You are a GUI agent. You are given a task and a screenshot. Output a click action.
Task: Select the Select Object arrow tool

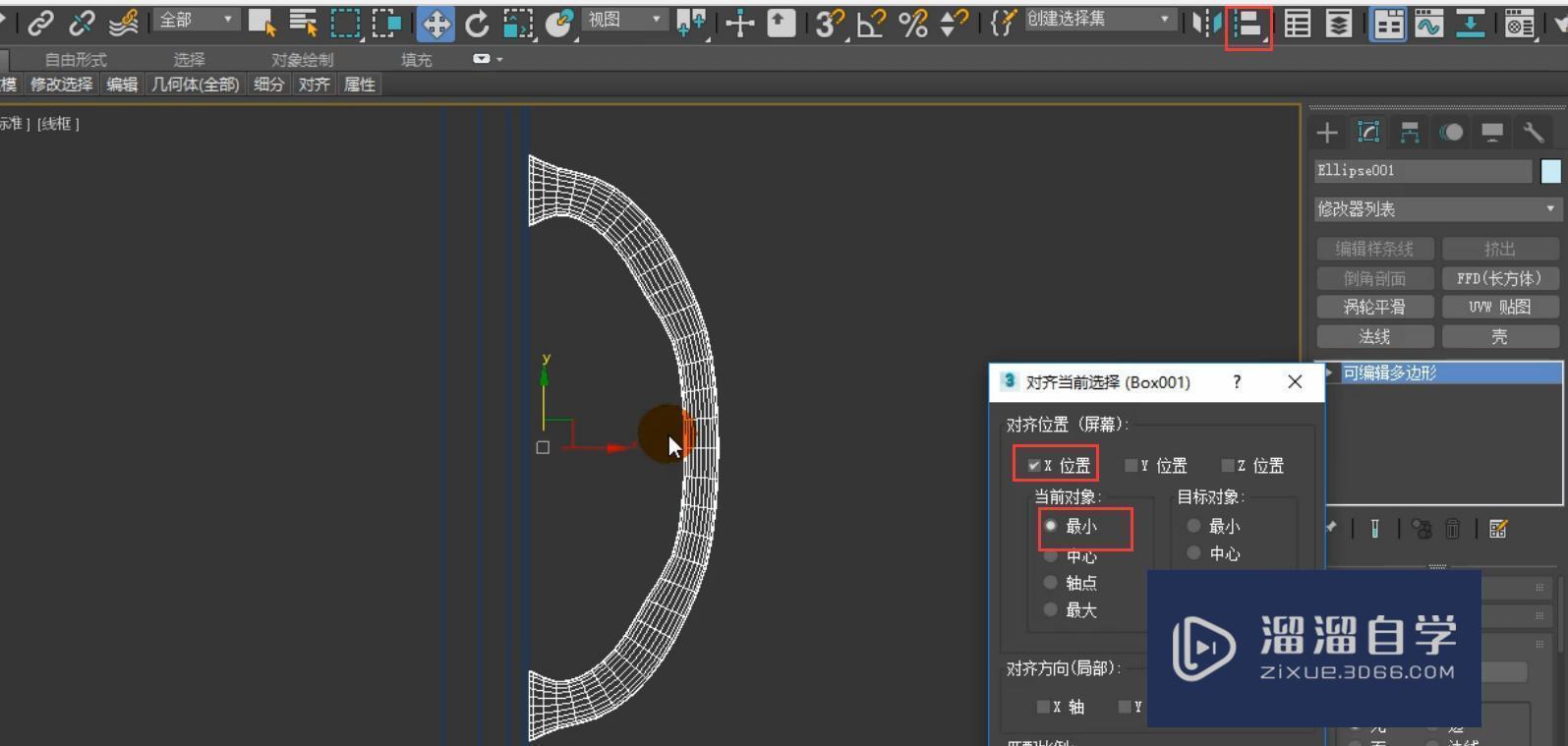tap(261, 23)
